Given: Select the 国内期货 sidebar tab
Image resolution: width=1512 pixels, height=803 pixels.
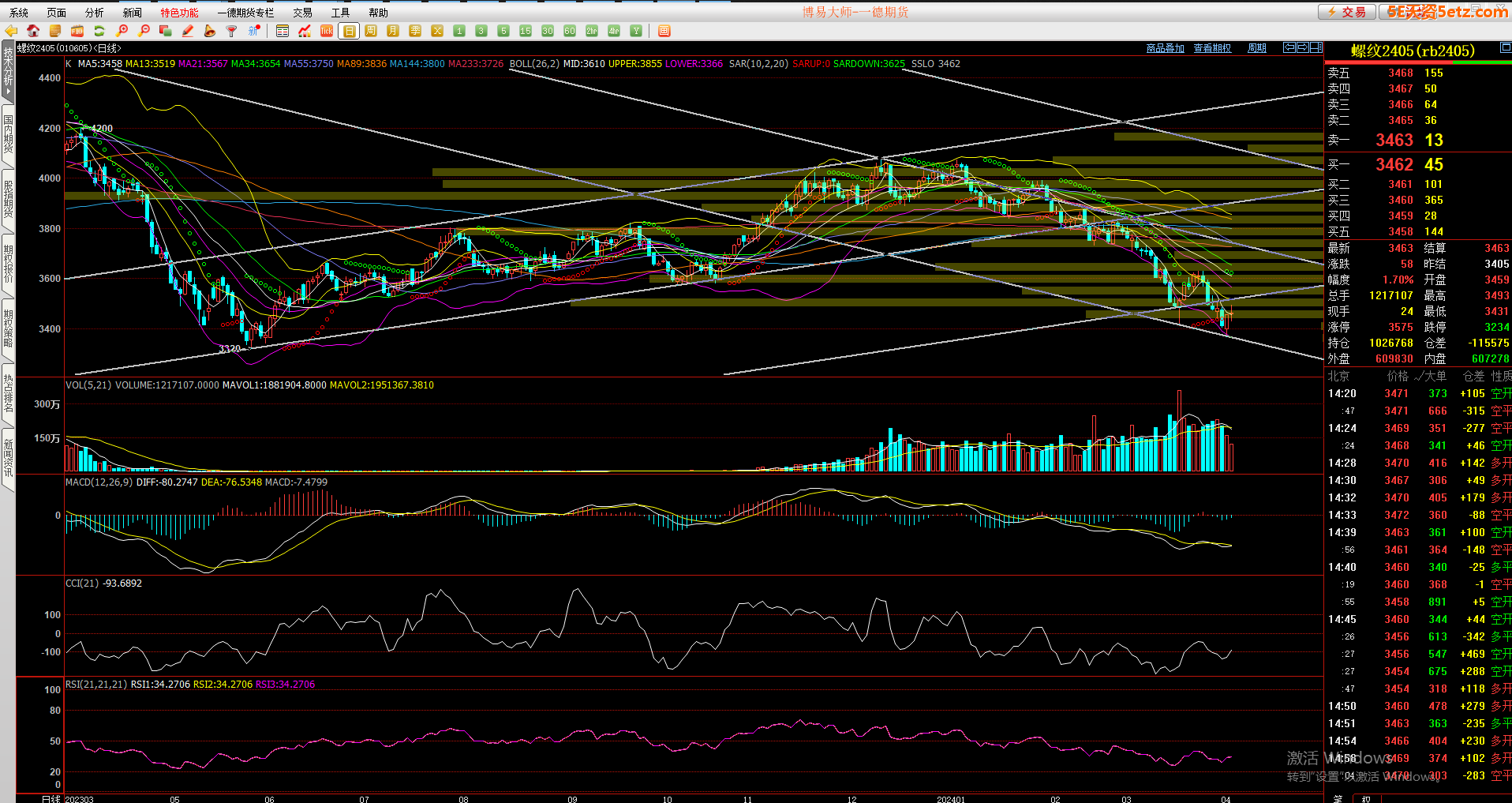Looking at the screenshot, I should pos(8,134).
